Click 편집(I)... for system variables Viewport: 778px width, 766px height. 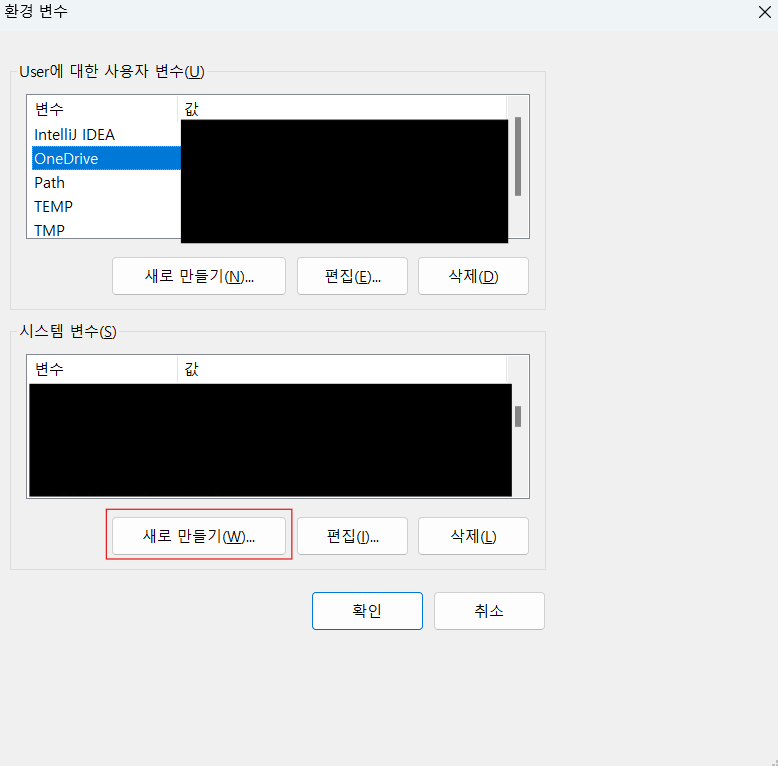[352, 536]
